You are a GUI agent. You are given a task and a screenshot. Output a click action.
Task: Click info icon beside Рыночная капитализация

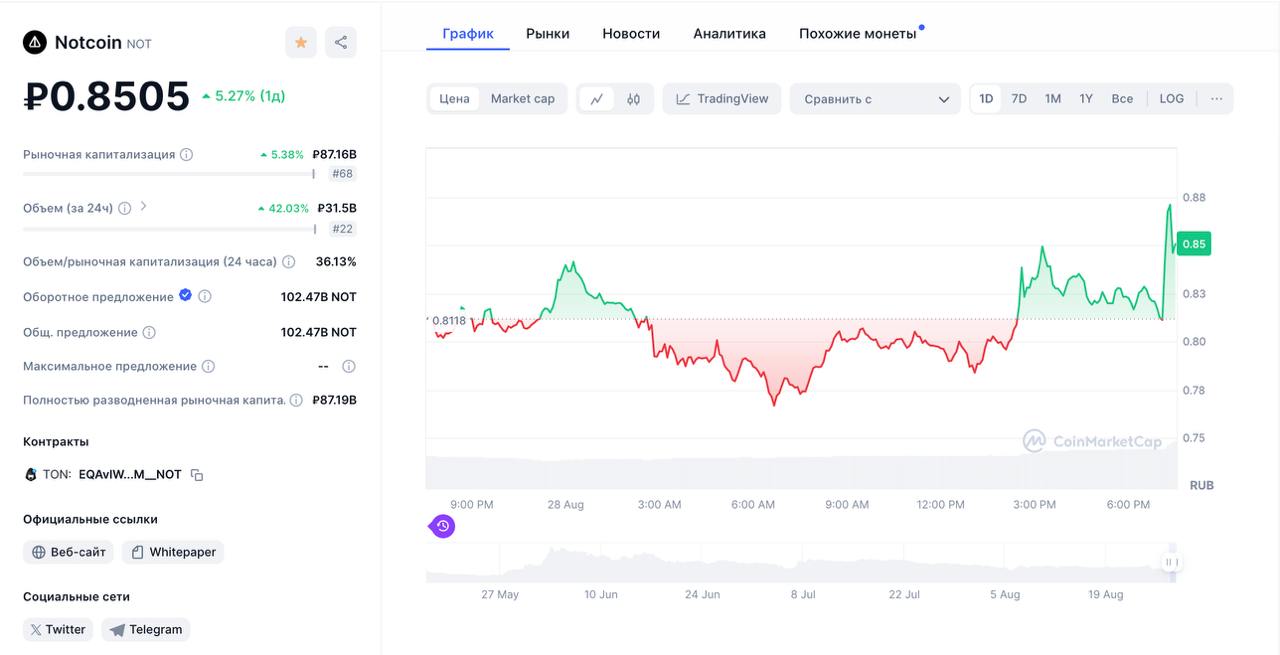tap(187, 155)
